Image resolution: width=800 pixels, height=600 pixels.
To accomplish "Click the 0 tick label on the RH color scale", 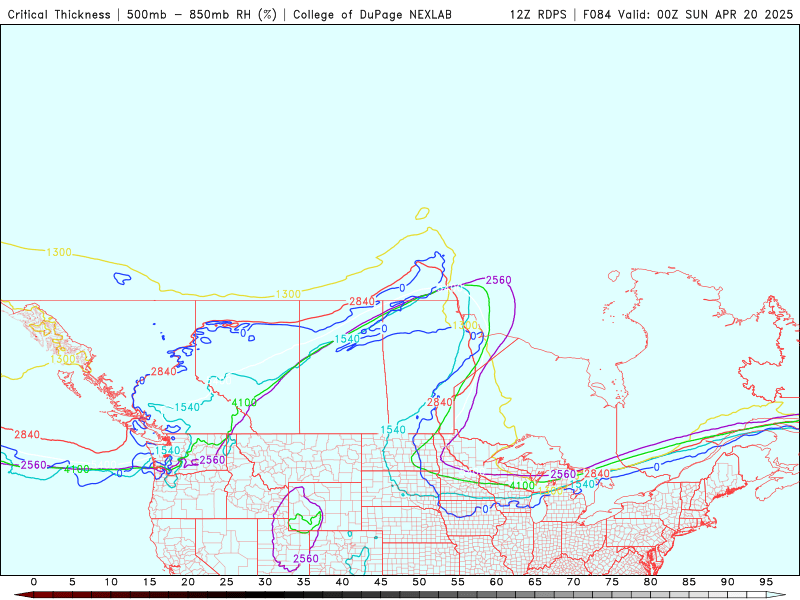I will pyautogui.click(x=34, y=582).
